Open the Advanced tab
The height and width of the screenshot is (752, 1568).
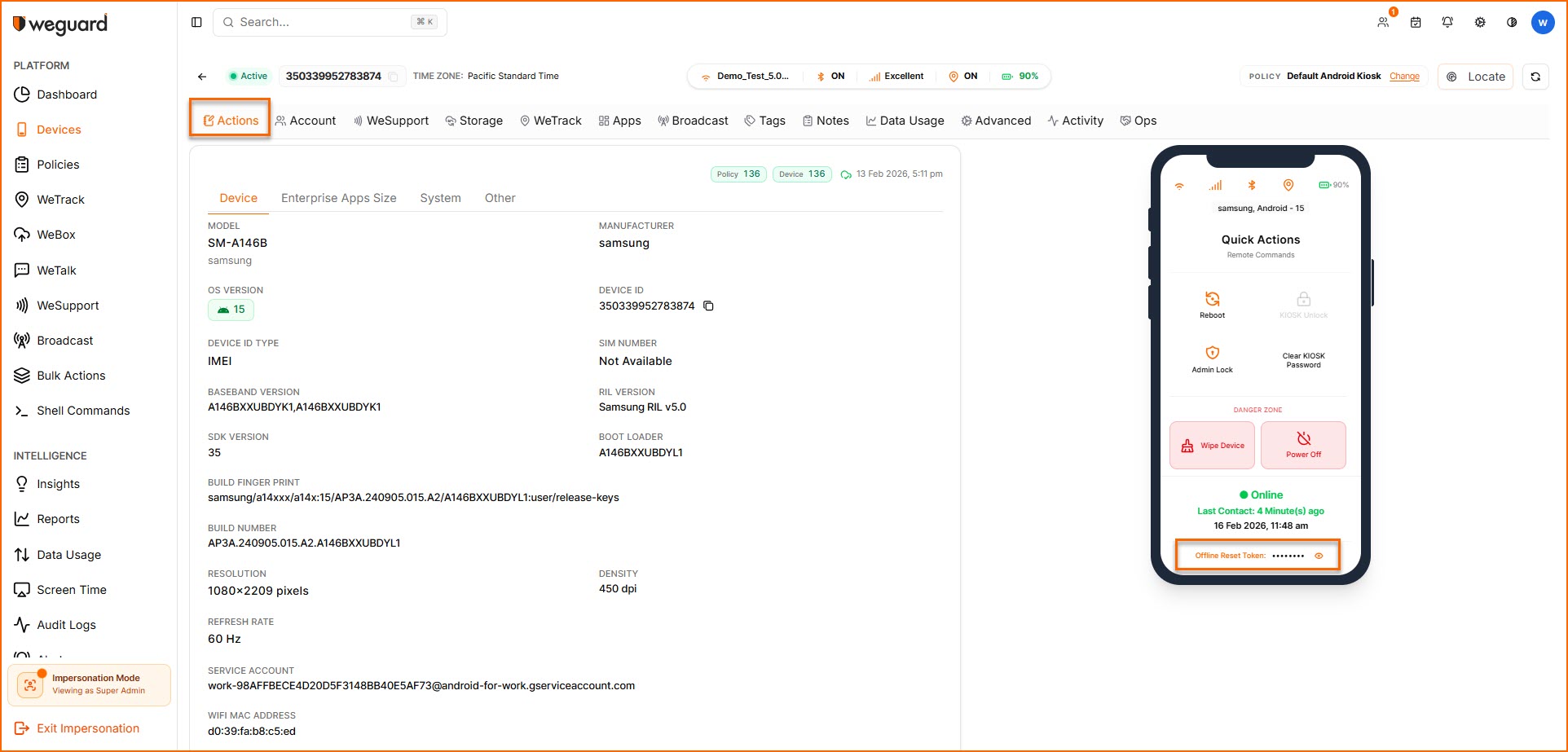pos(996,121)
